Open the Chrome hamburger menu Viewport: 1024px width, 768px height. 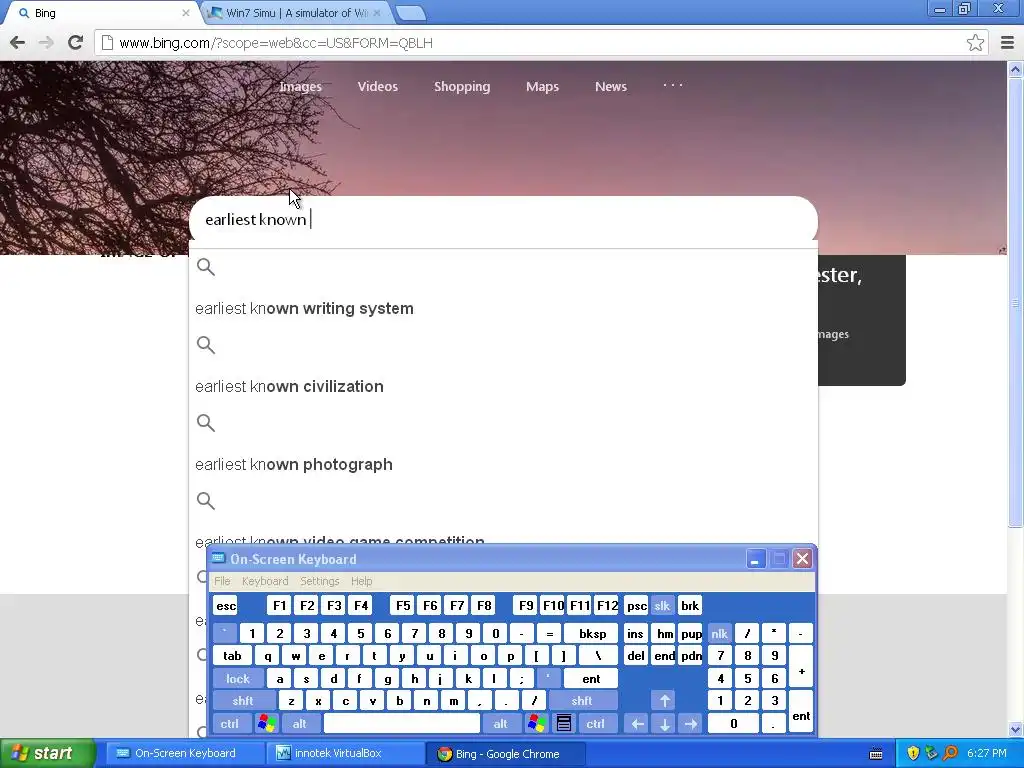click(x=1007, y=42)
